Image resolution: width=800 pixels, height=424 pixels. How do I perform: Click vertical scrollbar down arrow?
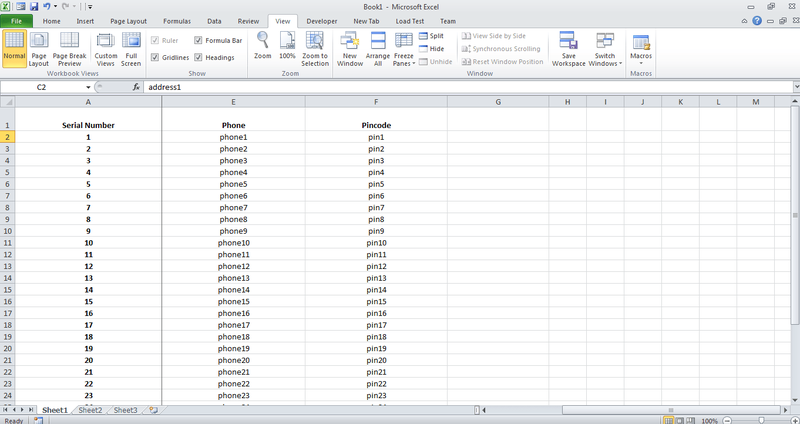(795, 401)
